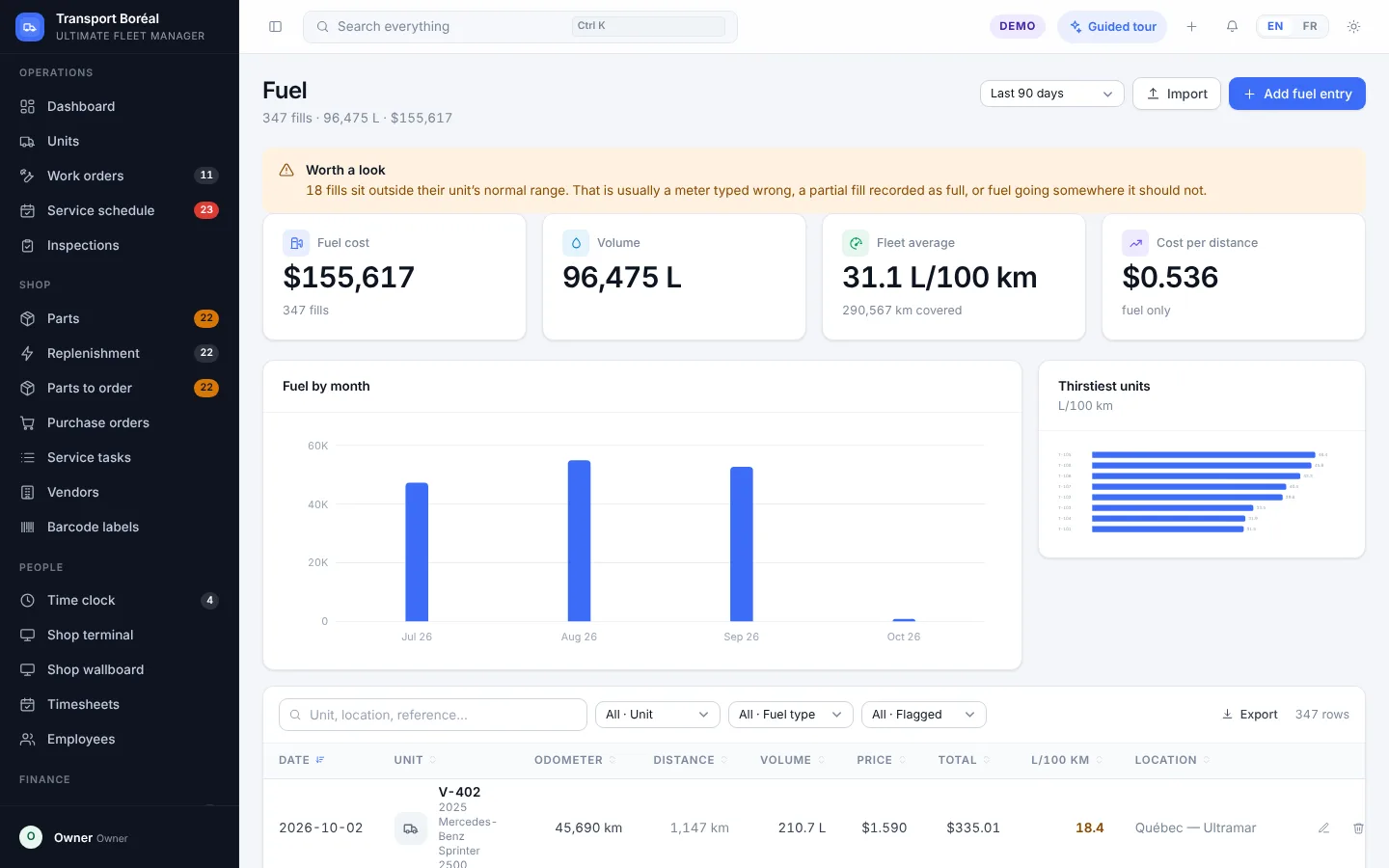Image resolution: width=1389 pixels, height=868 pixels.
Task: Click the Service tasks list icon
Action: click(x=28, y=457)
